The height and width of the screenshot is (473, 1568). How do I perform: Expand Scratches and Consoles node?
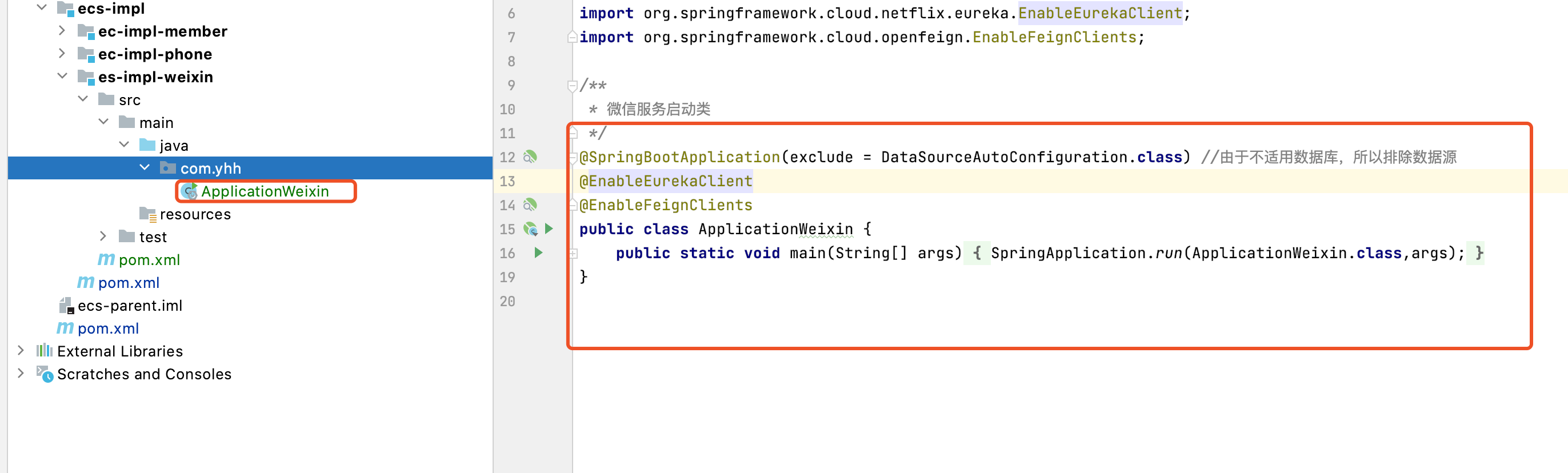21,373
